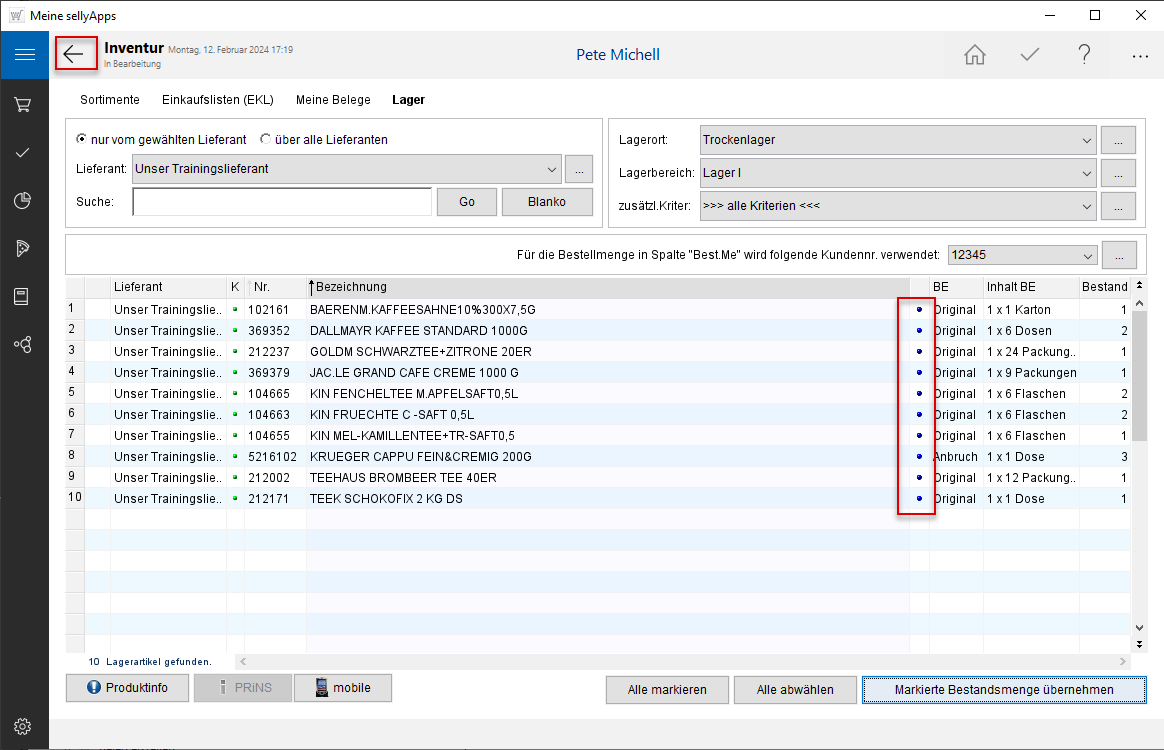Image resolution: width=1164 pixels, height=750 pixels.
Task: Select 'über alle Lieferanten' radio button
Action: 266,140
